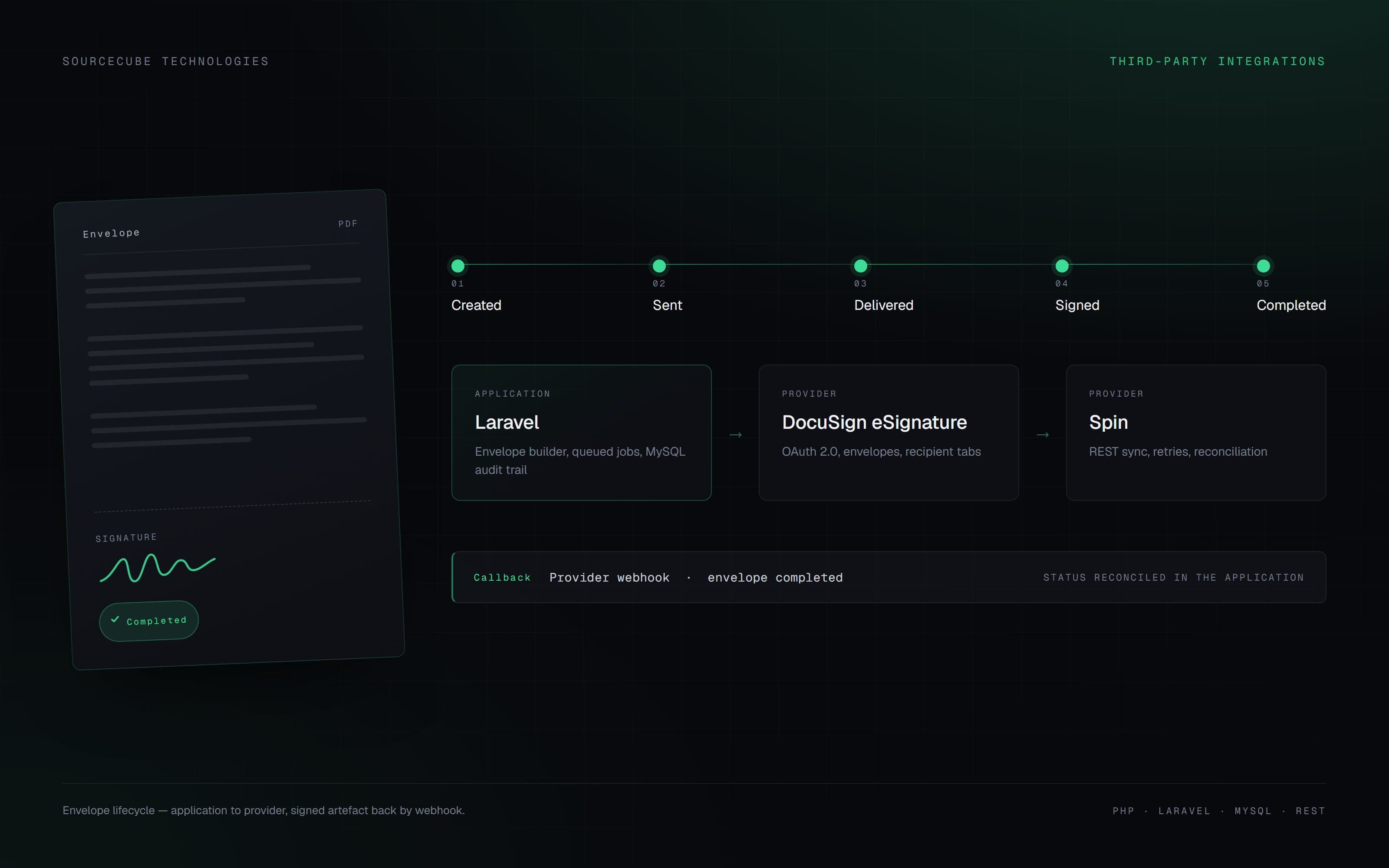Click the LARAVEL tag in the footer
1389x868 pixels.
click(1184, 811)
